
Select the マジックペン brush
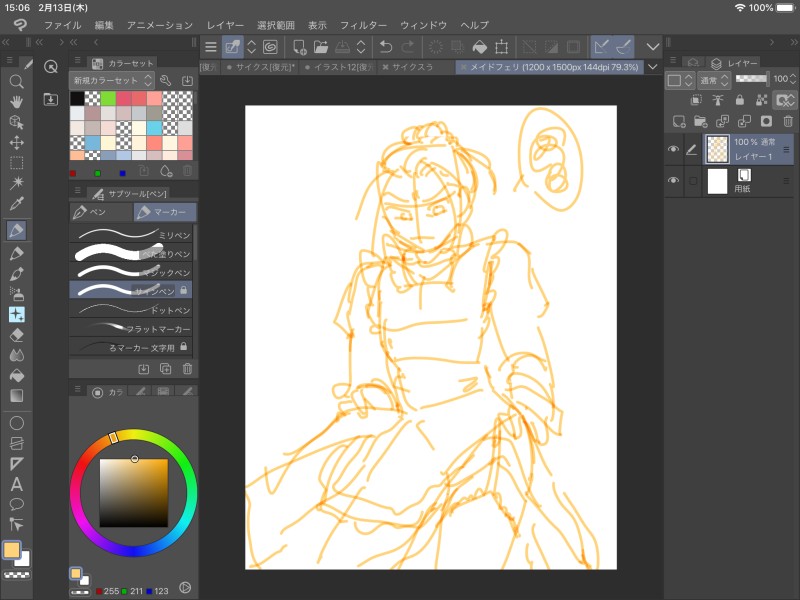[131, 272]
